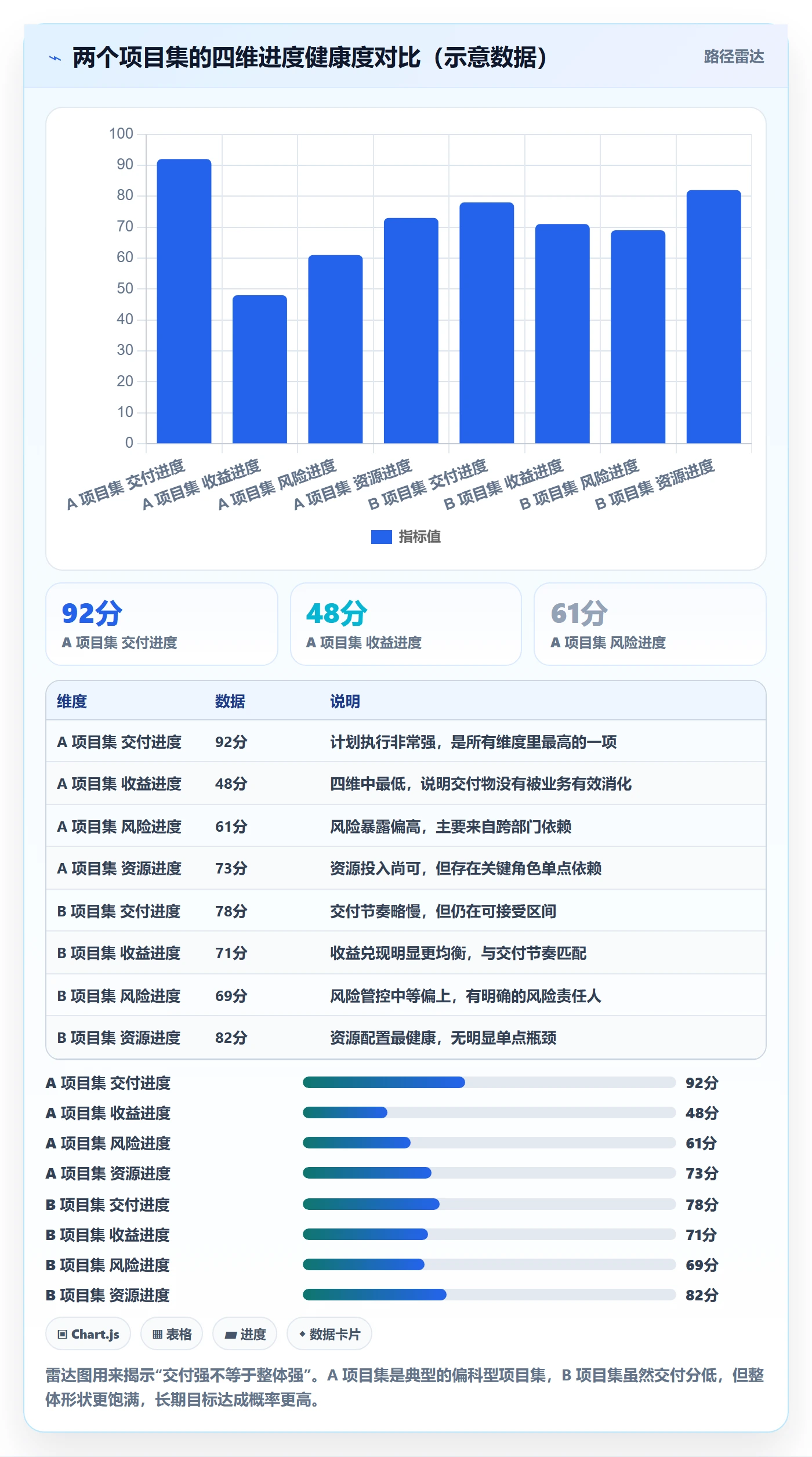Select the 数据卡片 tag chip
The width and height of the screenshot is (812, 1457).
coord(329,1334)
